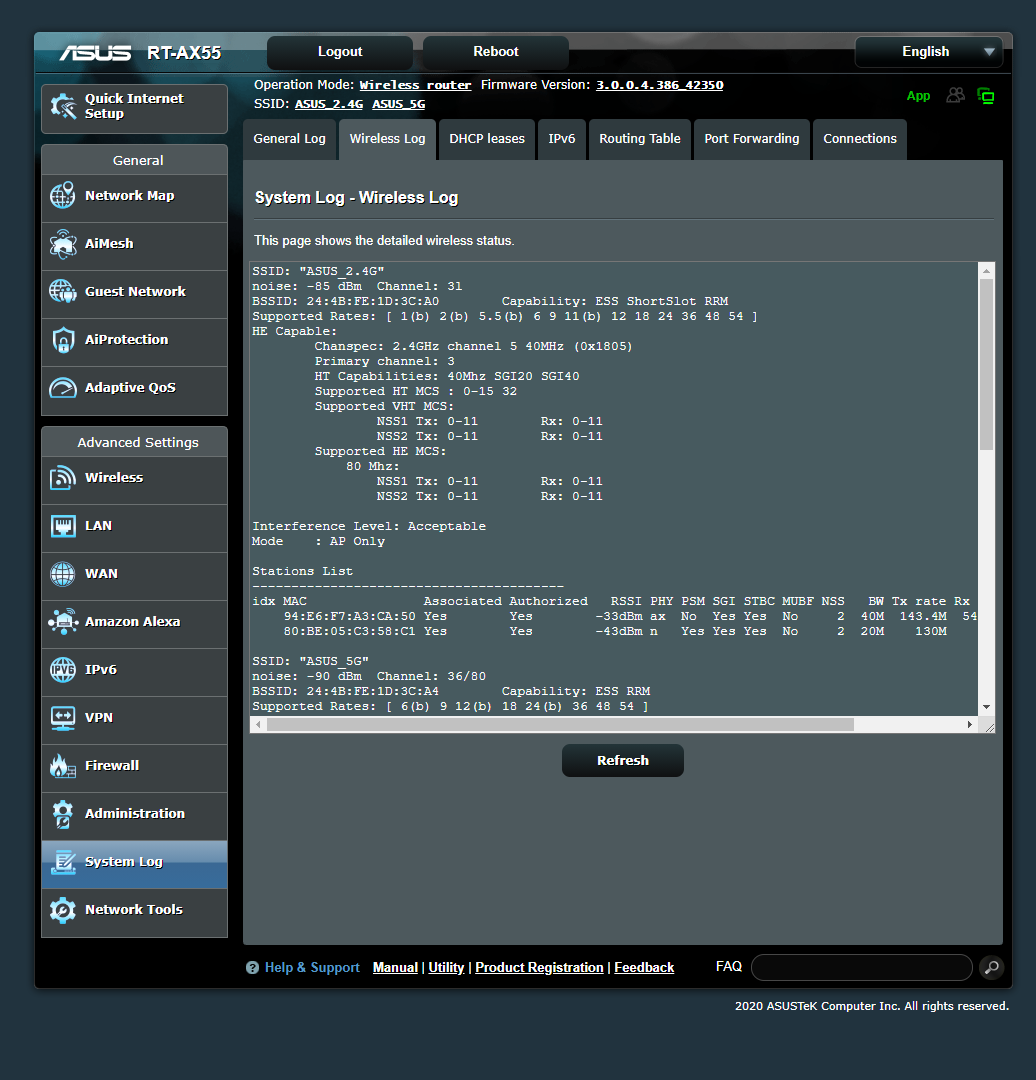Image resolution: width=1036 pixels, height=1080 pixels.
Task: Open the Network Tools wrench icon
Action: pos(62,910)
